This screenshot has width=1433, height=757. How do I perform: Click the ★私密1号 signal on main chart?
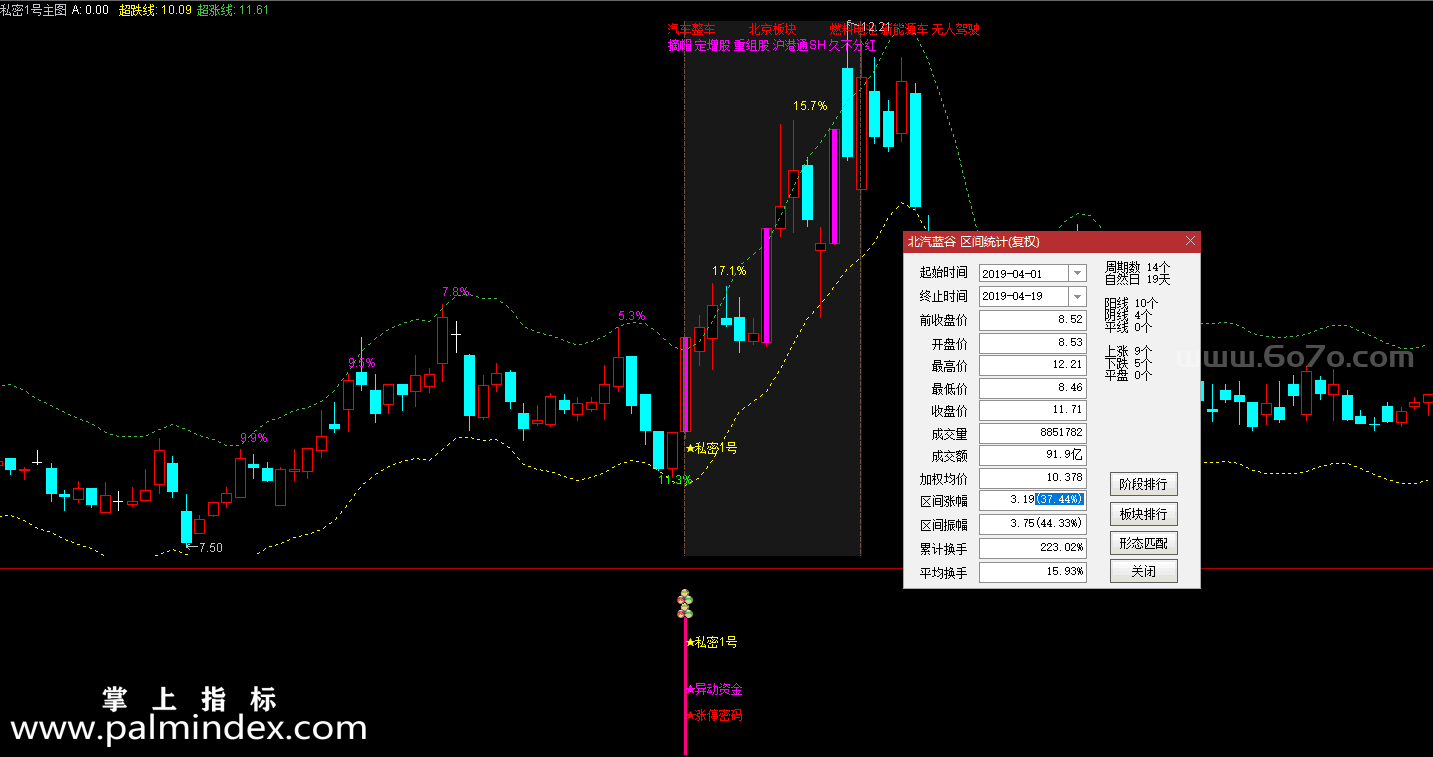pos(712,448)
